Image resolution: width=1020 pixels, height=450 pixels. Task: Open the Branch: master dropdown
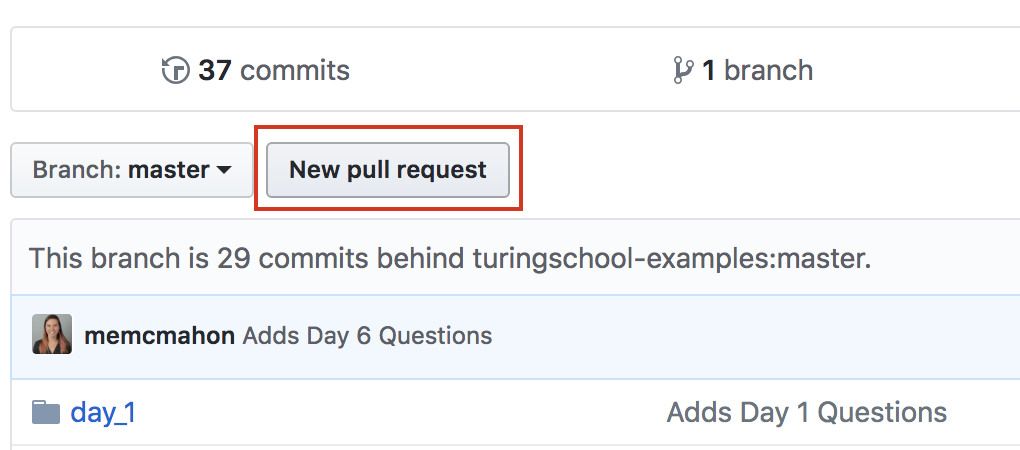(131, 170)
